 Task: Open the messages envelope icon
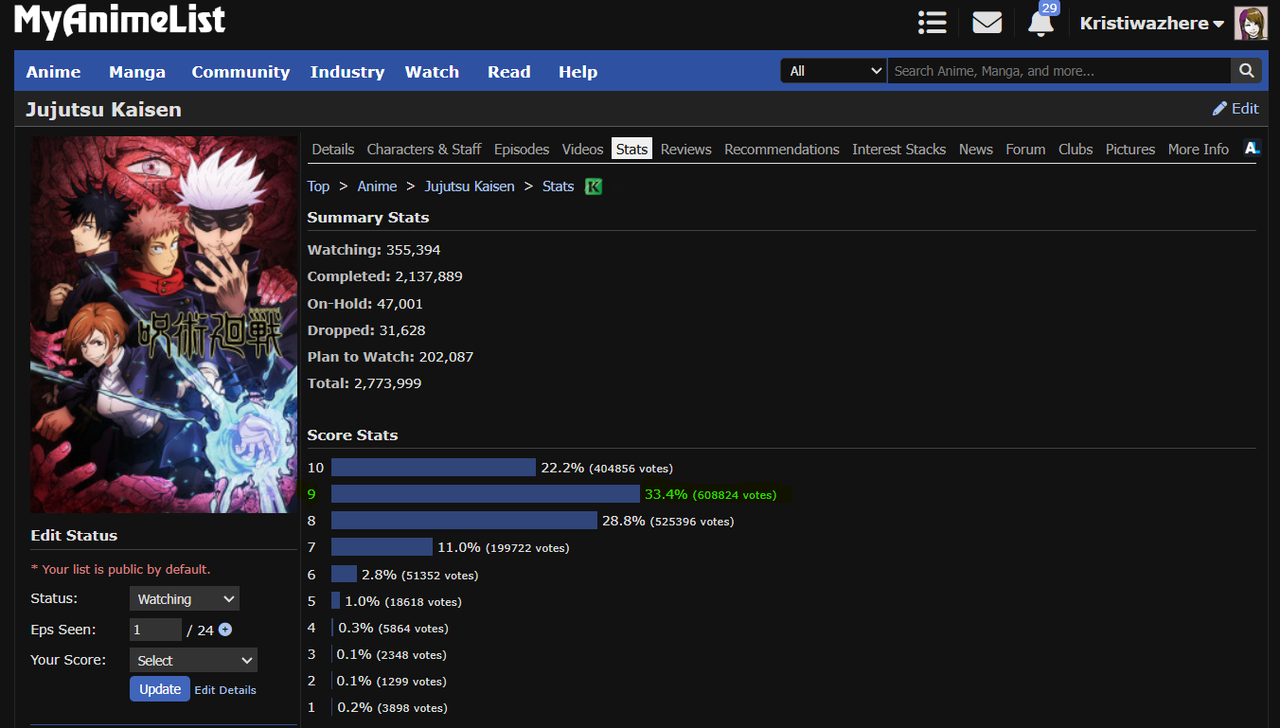(x=987, y=22)
